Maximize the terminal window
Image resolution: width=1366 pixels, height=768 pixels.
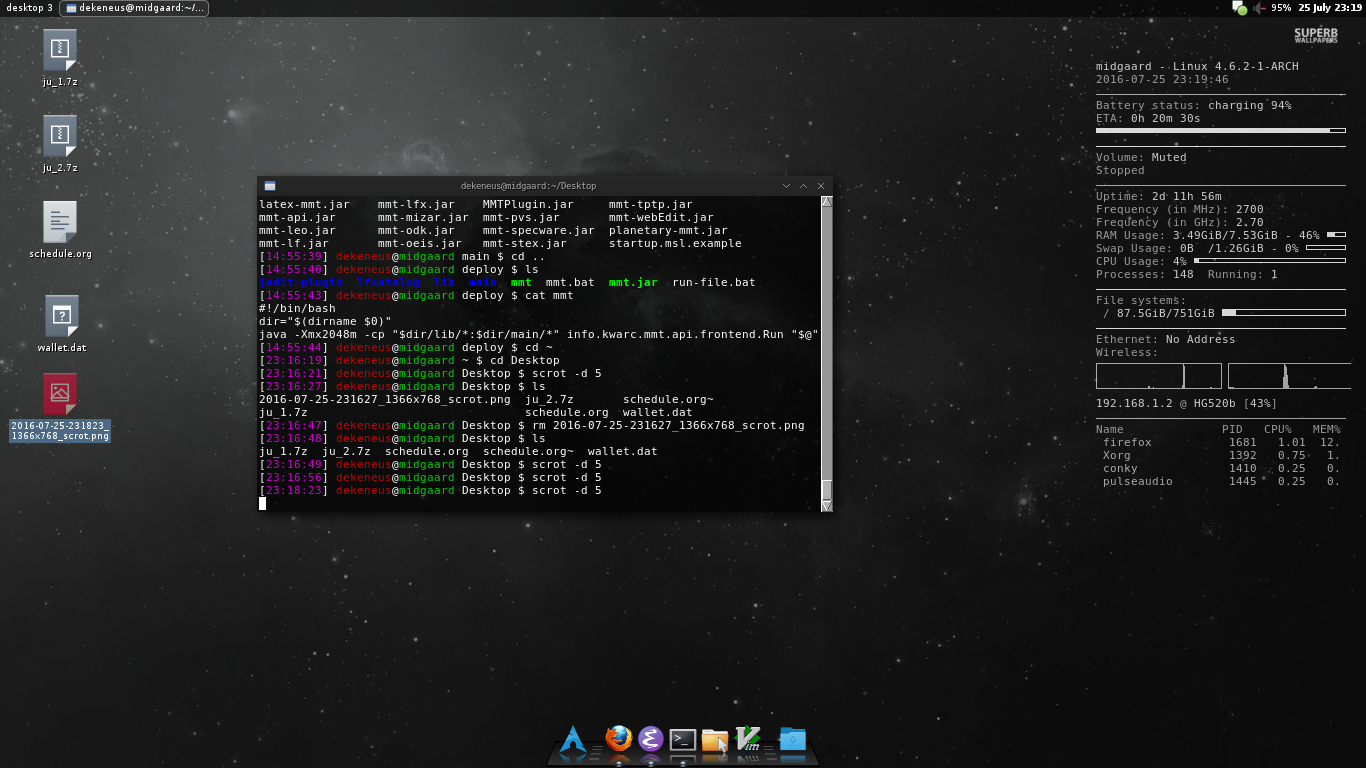[x=803, y=186]
